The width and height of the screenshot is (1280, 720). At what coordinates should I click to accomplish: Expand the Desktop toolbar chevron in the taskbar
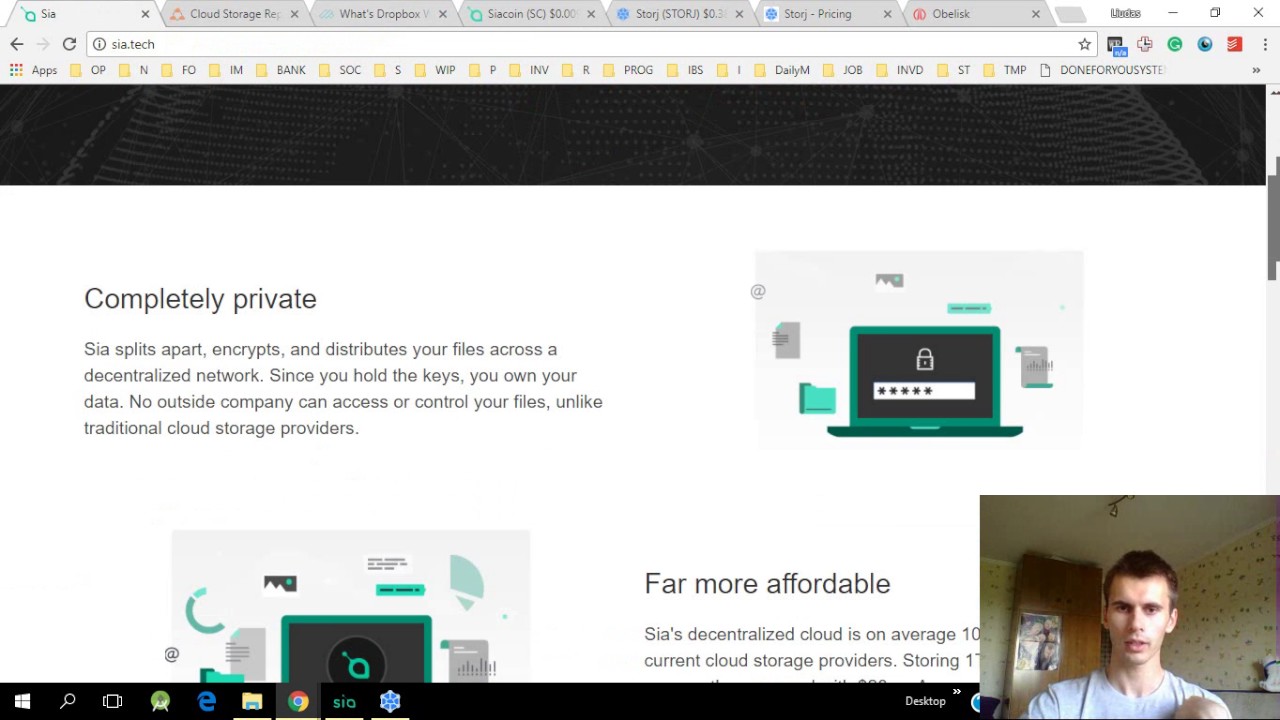click(956, 692)
